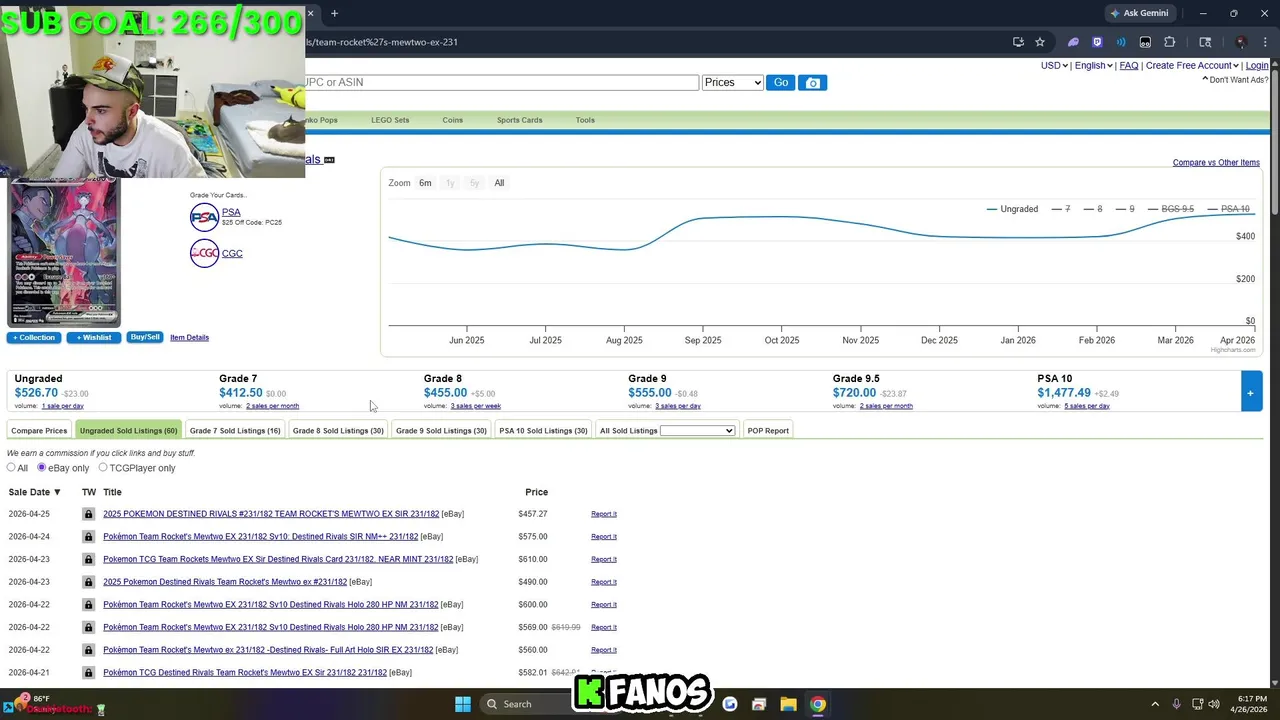Screen dimensions: 1280x720
Task: Open the English language dropdown
Action: tap(1093, 66)
